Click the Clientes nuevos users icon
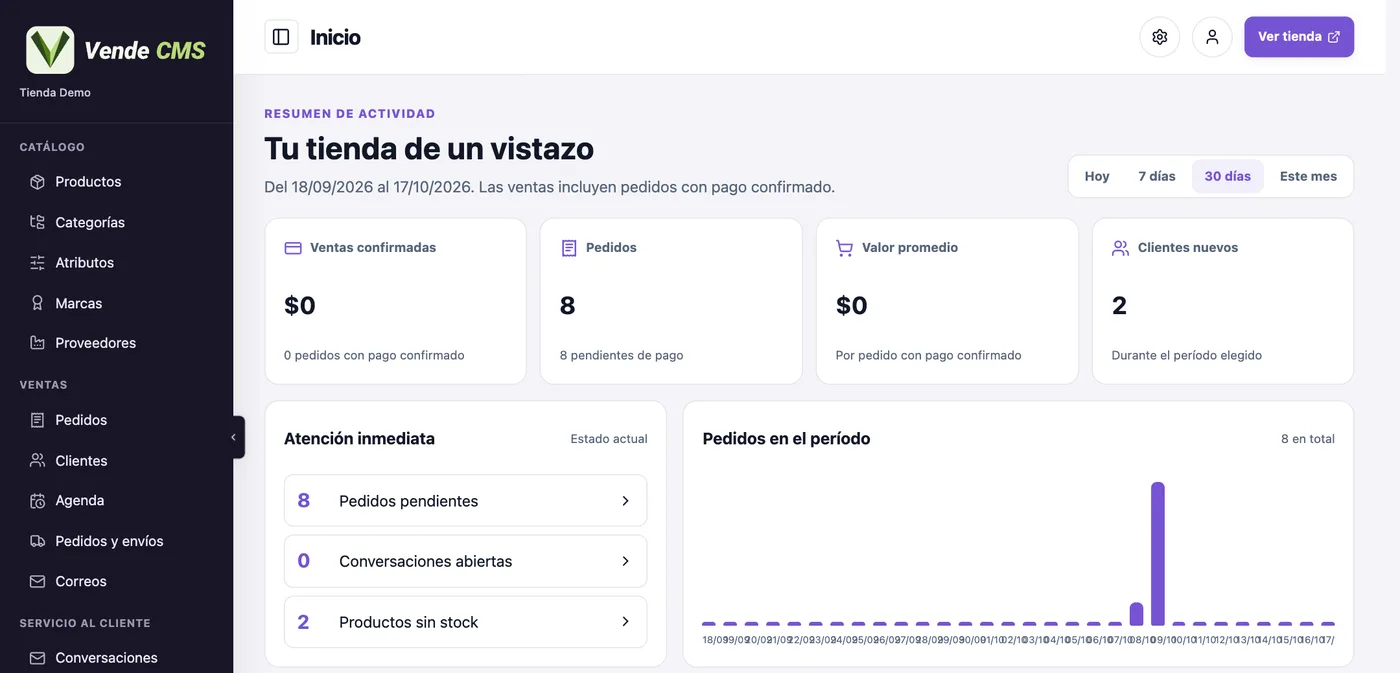This screenshot has height=673, width=1400. (x=1121, y=248)
